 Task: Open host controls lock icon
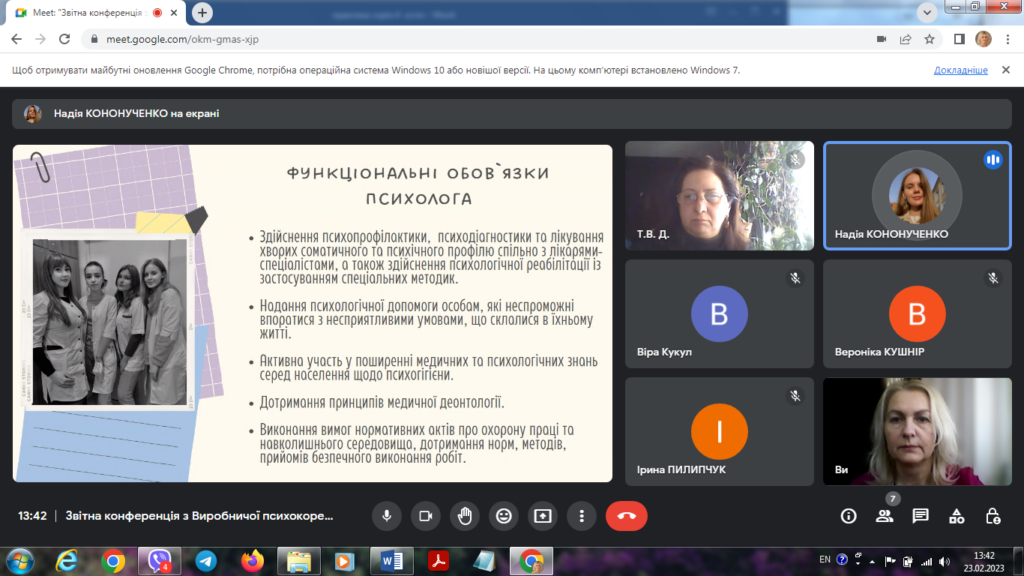[993, 516]
